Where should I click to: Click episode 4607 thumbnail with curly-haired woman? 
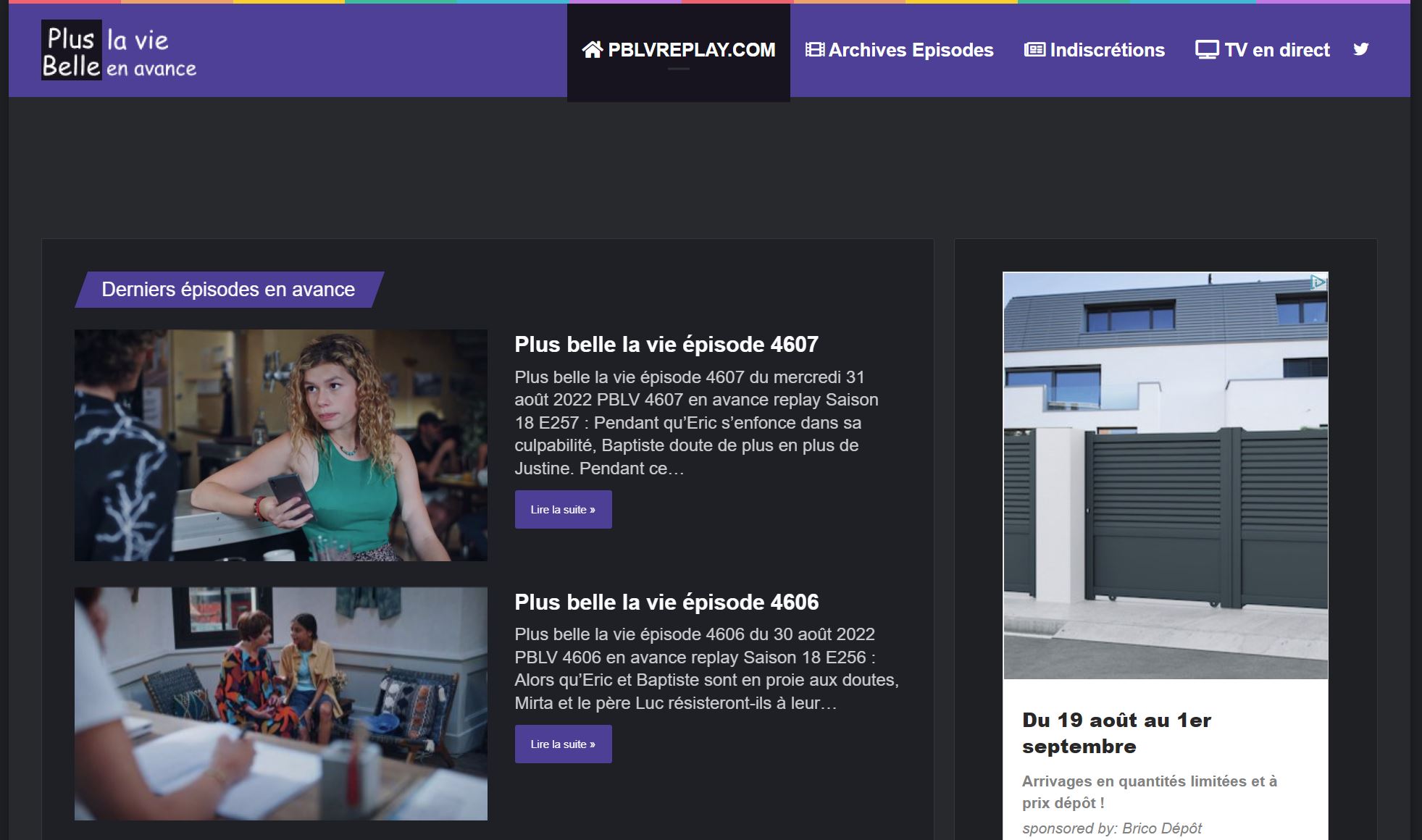click(x=281, y=445)
